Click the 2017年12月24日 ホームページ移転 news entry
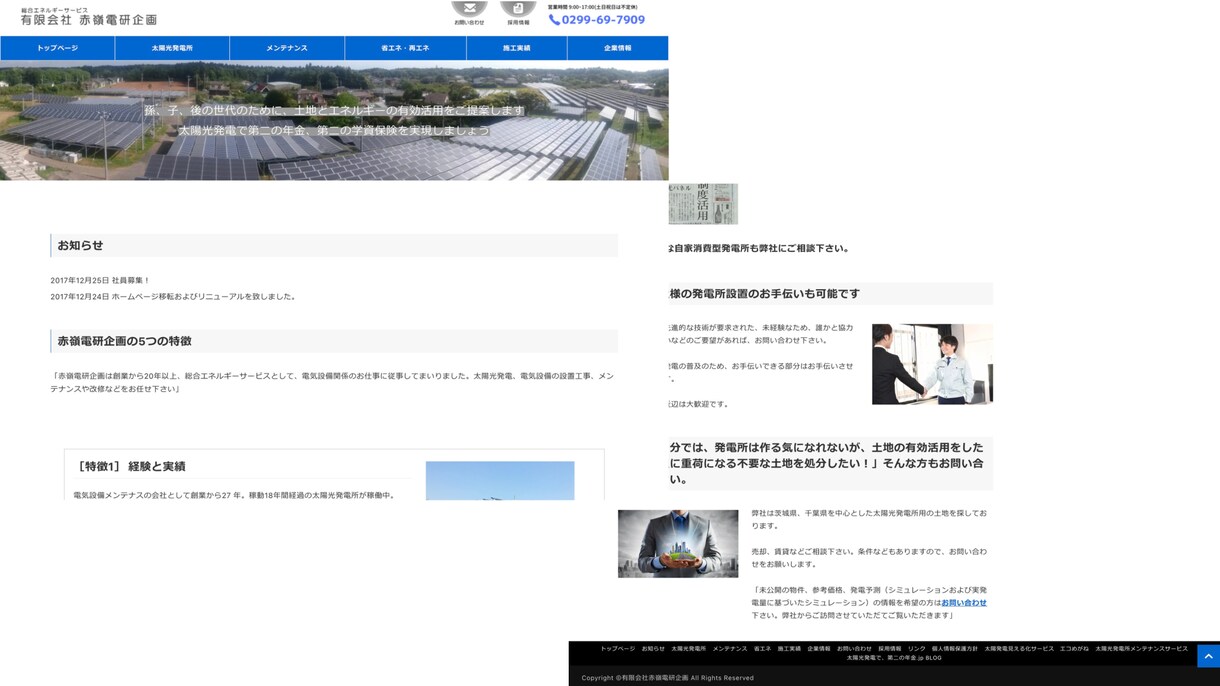 coord(173,297)
